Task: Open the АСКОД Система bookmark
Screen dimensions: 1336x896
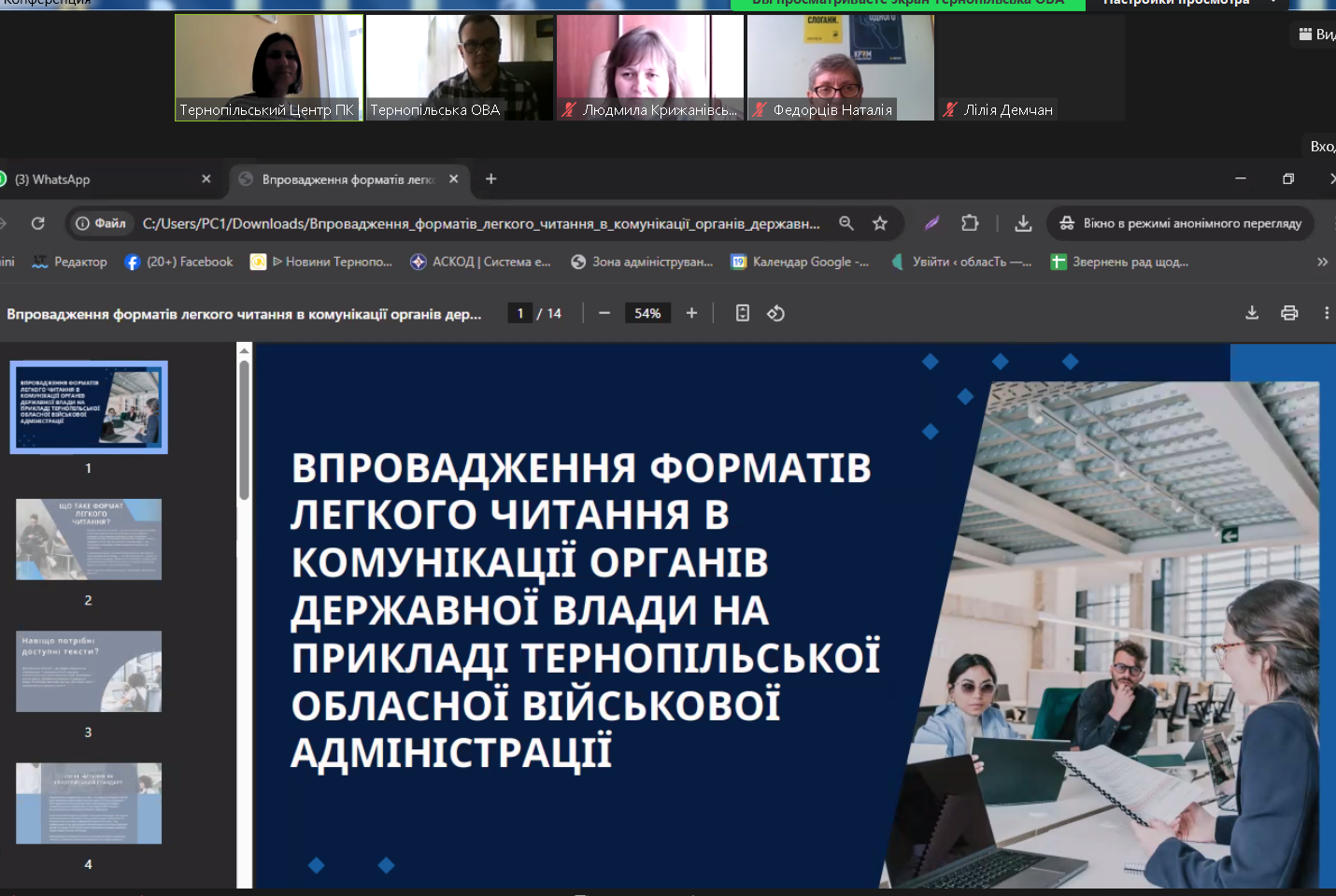Action: [x=481, y=262]
